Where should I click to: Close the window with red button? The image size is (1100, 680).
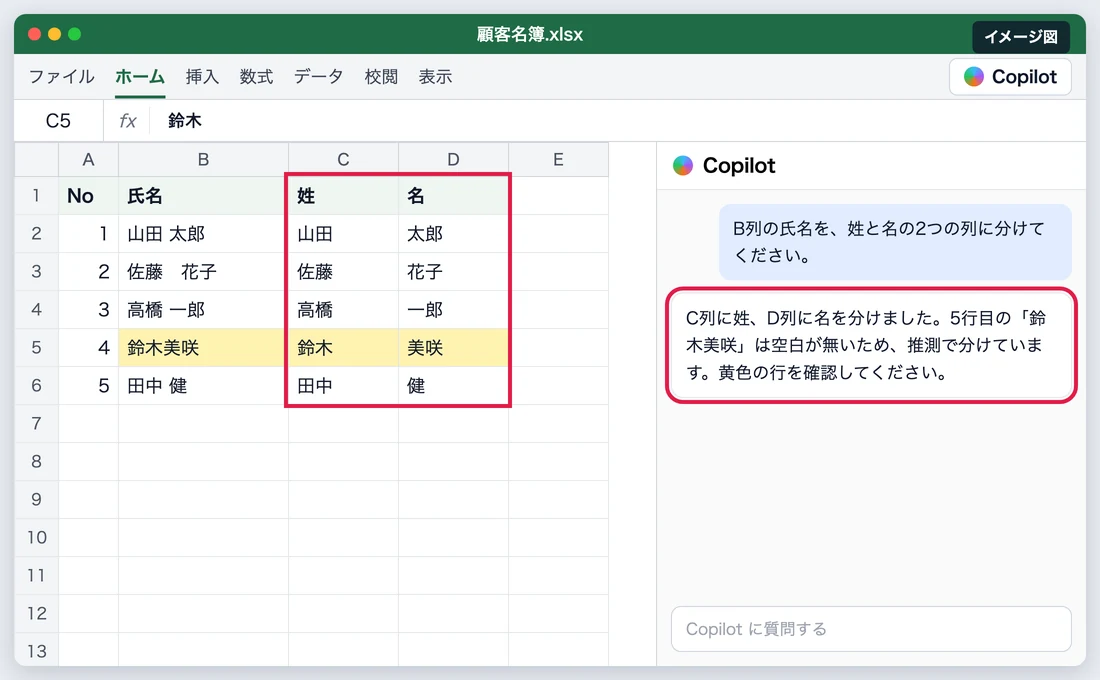point(34,34)
